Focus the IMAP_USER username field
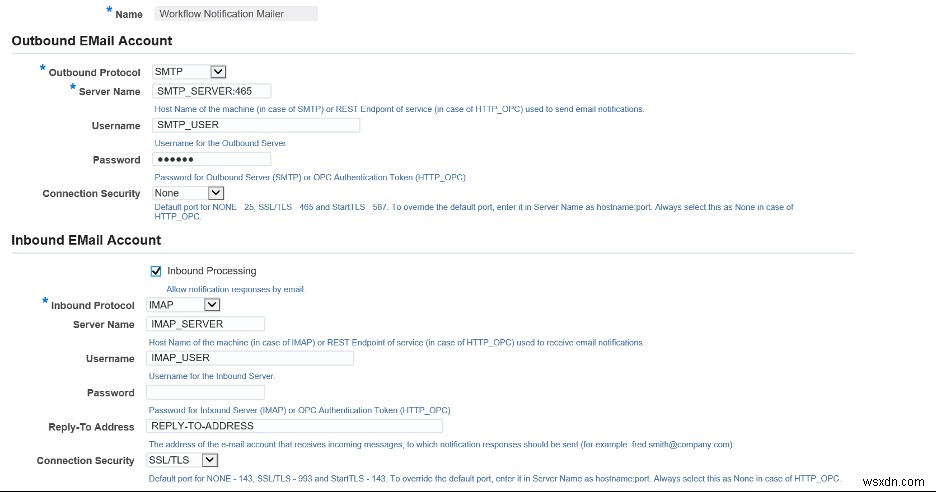Viewport: 936px width, 492px height. coord(249,358)
